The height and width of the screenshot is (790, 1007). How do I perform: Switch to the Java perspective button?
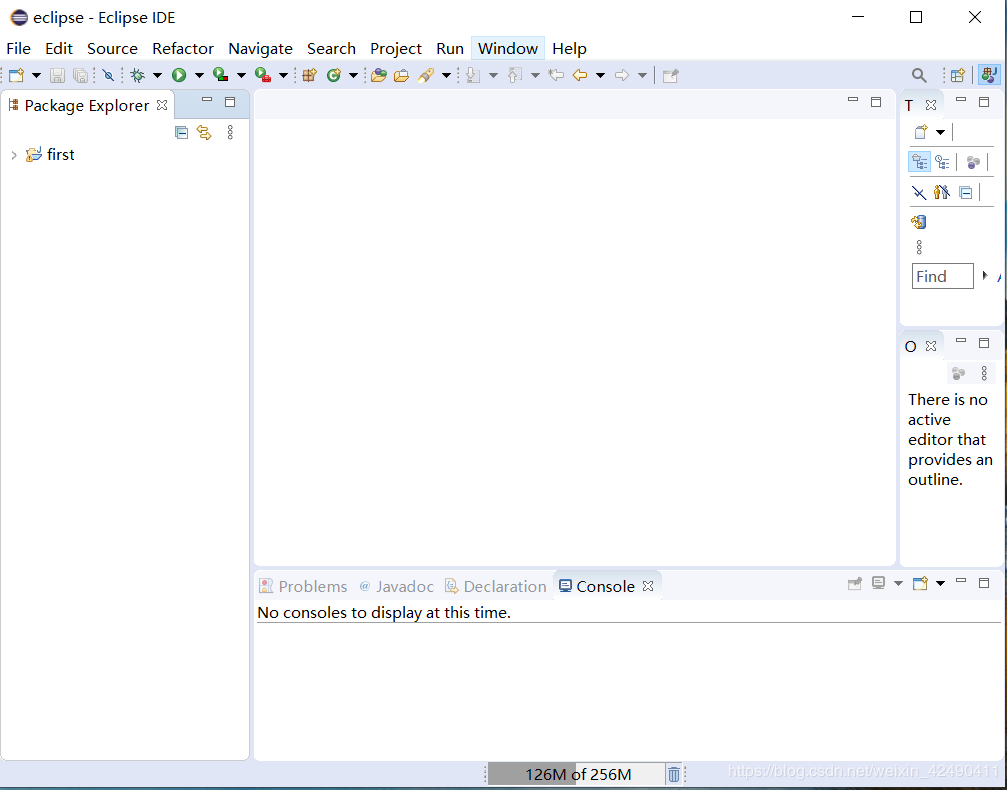pos(989,75)
